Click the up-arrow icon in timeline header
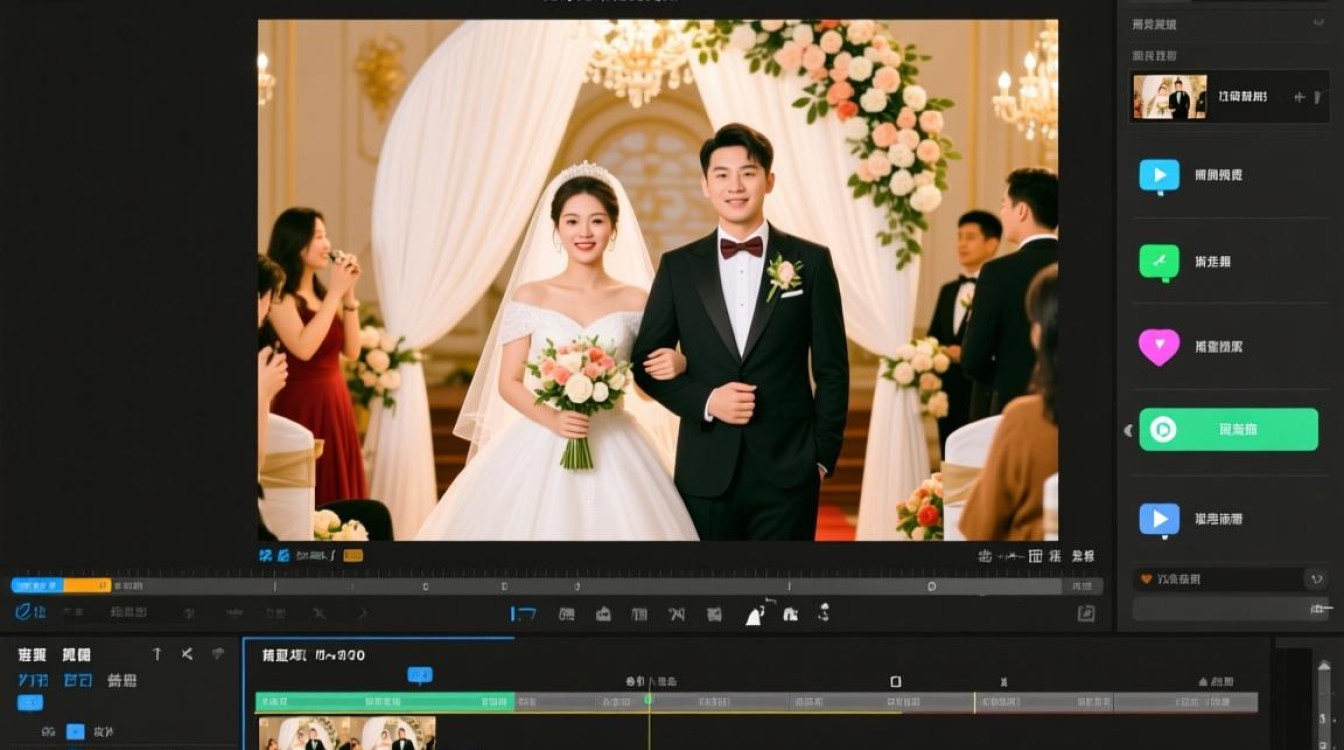The height and width of the screenshot is (750, 1344). coord(157,654)
